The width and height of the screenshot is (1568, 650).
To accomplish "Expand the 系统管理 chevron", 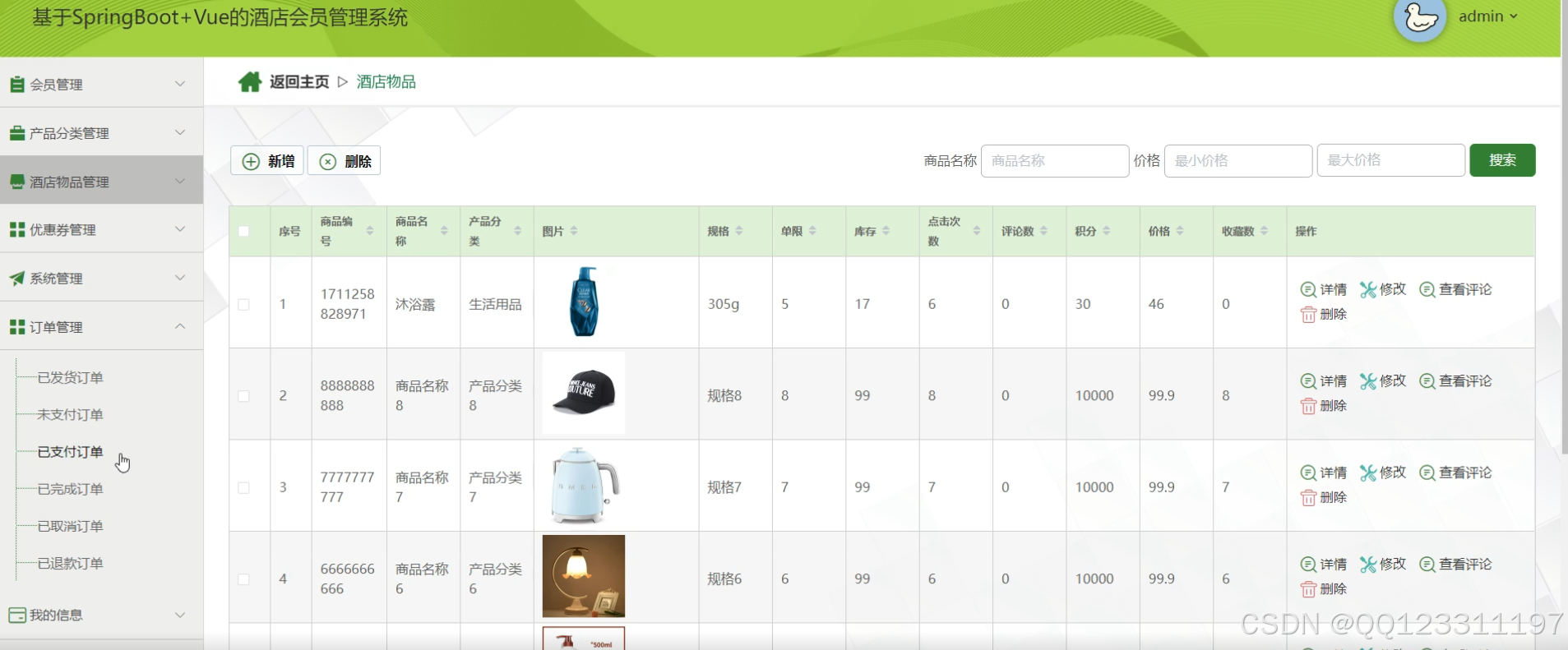I will coord(180,278).
